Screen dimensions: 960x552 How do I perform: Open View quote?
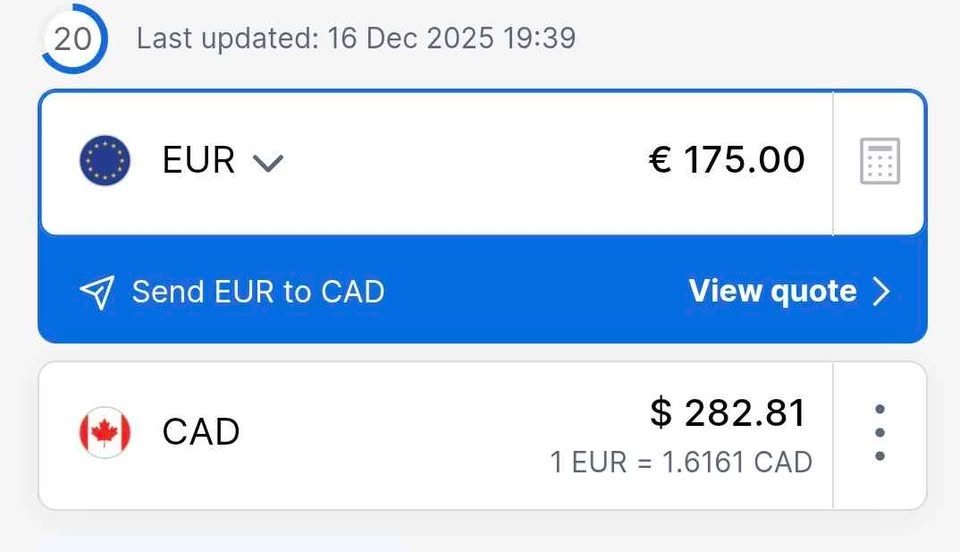(x=772, y=291)
